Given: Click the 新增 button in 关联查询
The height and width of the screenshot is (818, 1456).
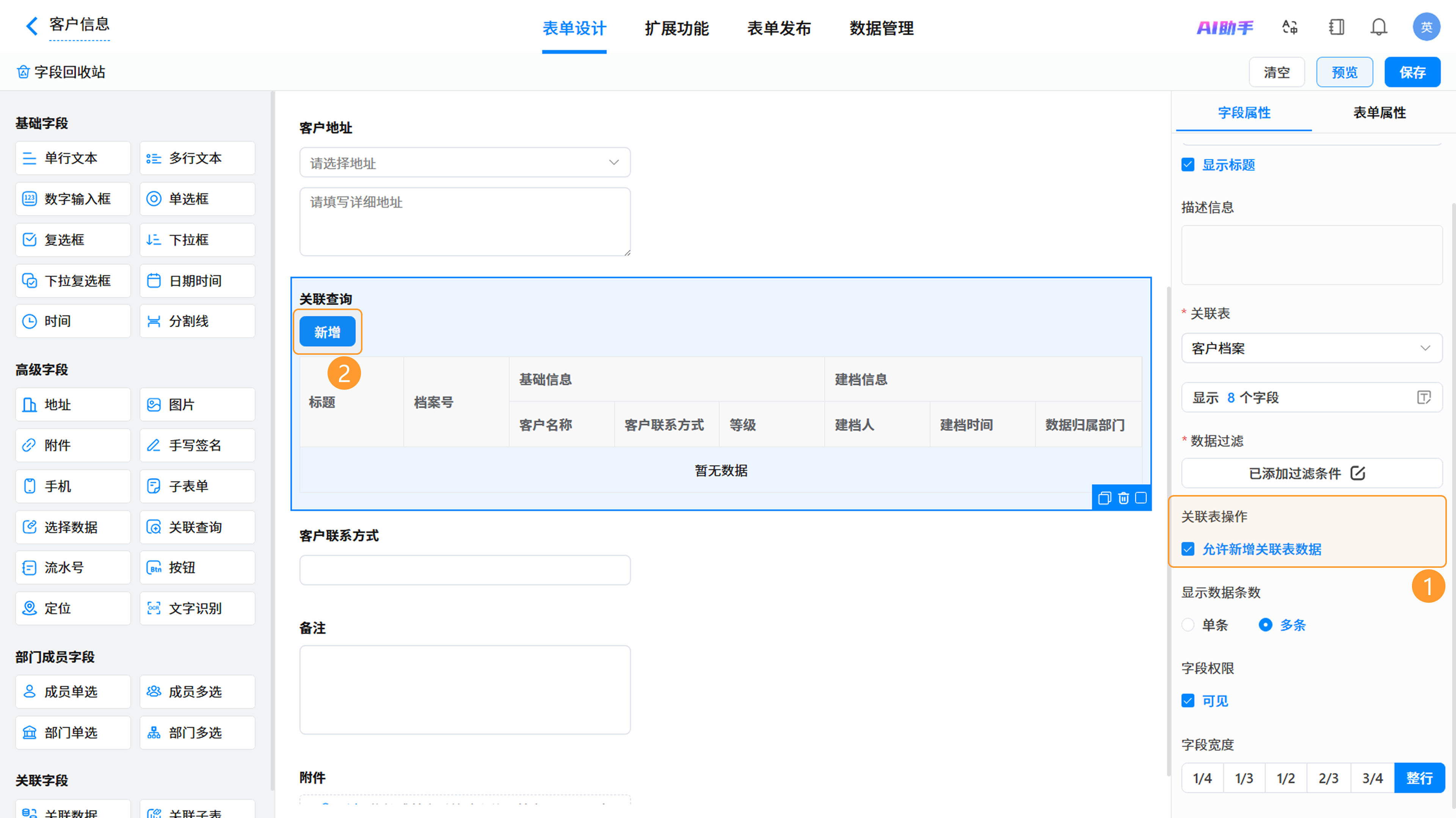Looking at the screenshot, I should coord(327,332).
